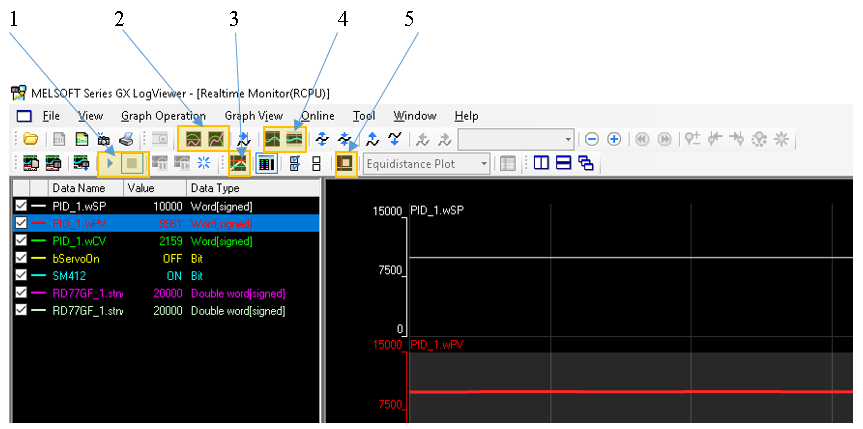Viewport: 863px width, 429px height.
Task: Click the PID_1.wPV graph label
Action: pos(437,345)
